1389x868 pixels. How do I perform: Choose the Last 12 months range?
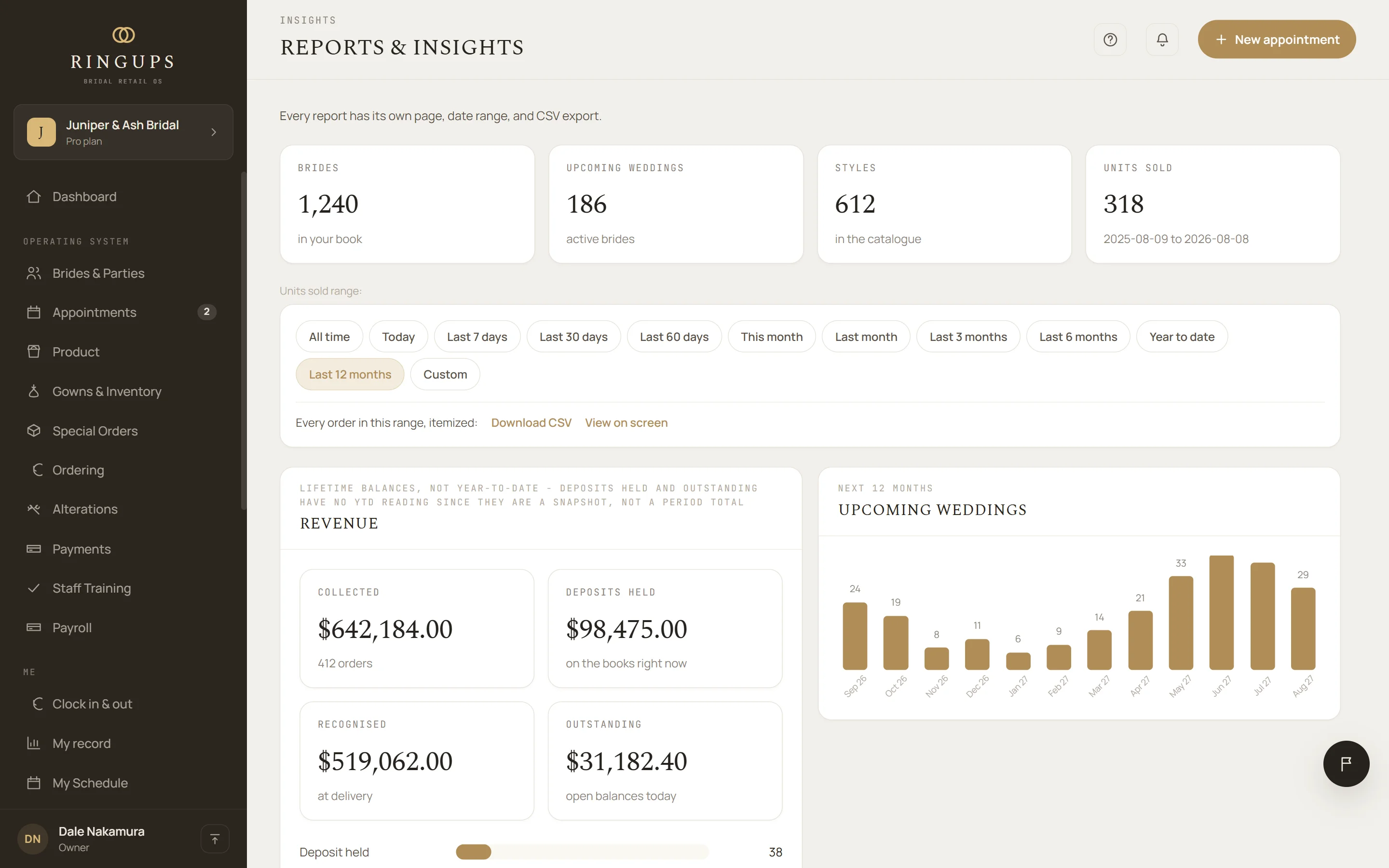tap(350, 374)
